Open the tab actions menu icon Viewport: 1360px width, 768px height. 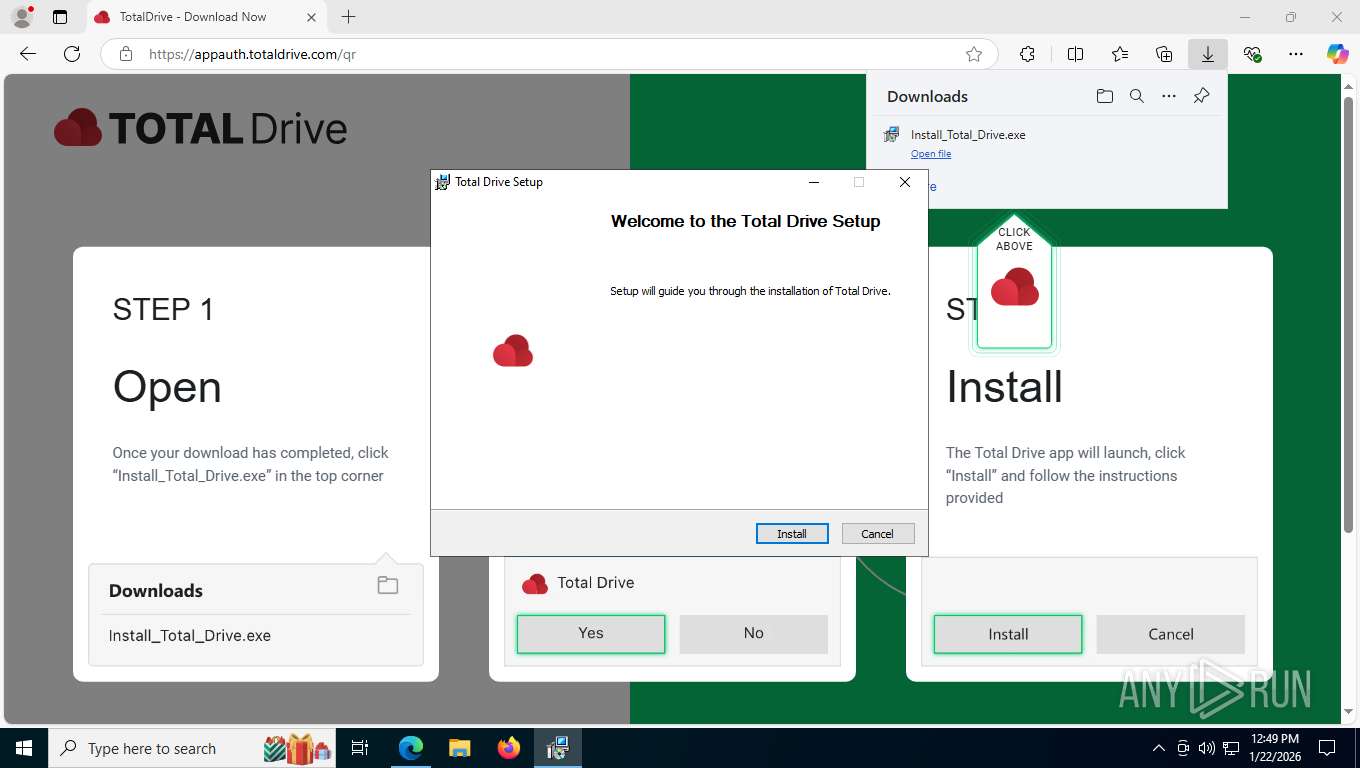(x=60, y=17)
